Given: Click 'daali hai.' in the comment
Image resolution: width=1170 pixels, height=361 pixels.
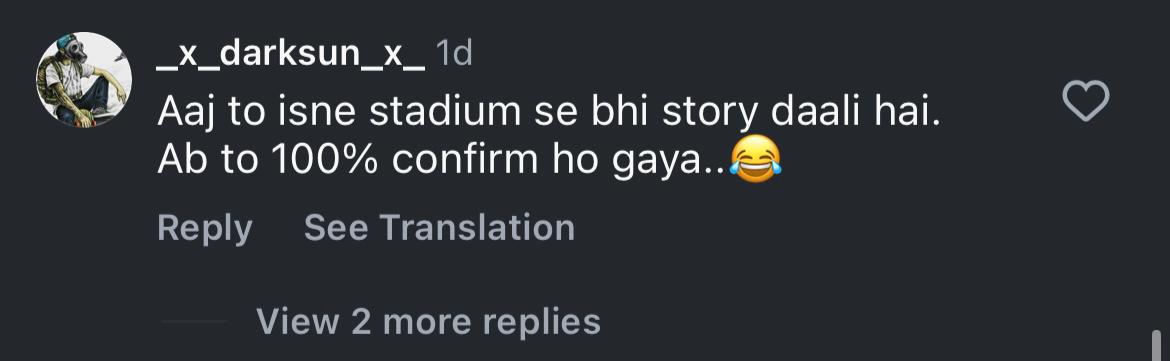Looking at the screenshot, I should pos(855,112).
